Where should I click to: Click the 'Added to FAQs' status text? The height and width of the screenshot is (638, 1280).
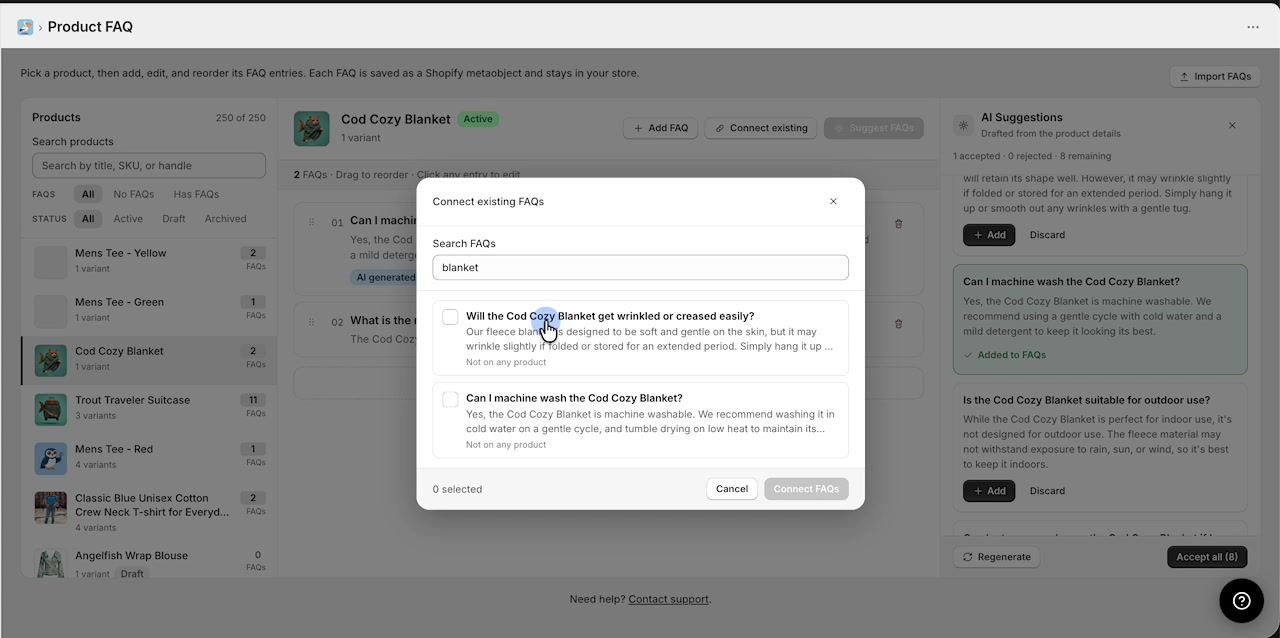pos(1005,355)
